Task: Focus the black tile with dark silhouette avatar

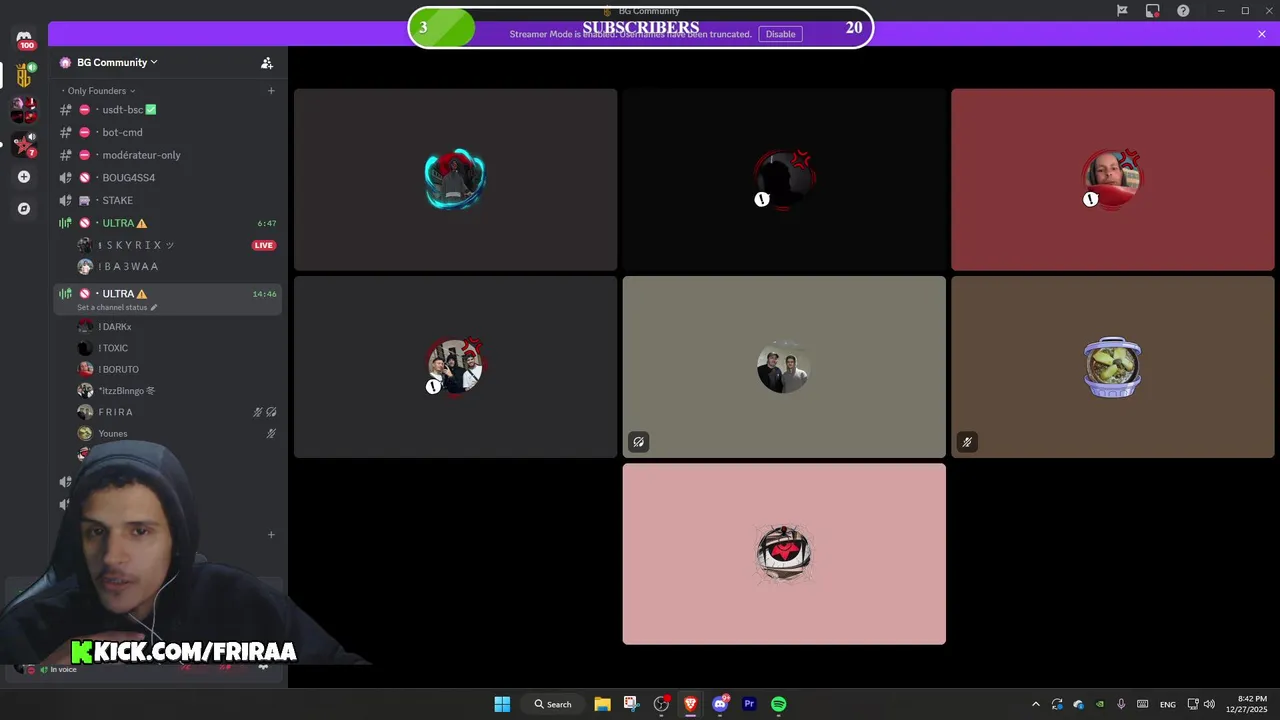Action: pos(784,179)
